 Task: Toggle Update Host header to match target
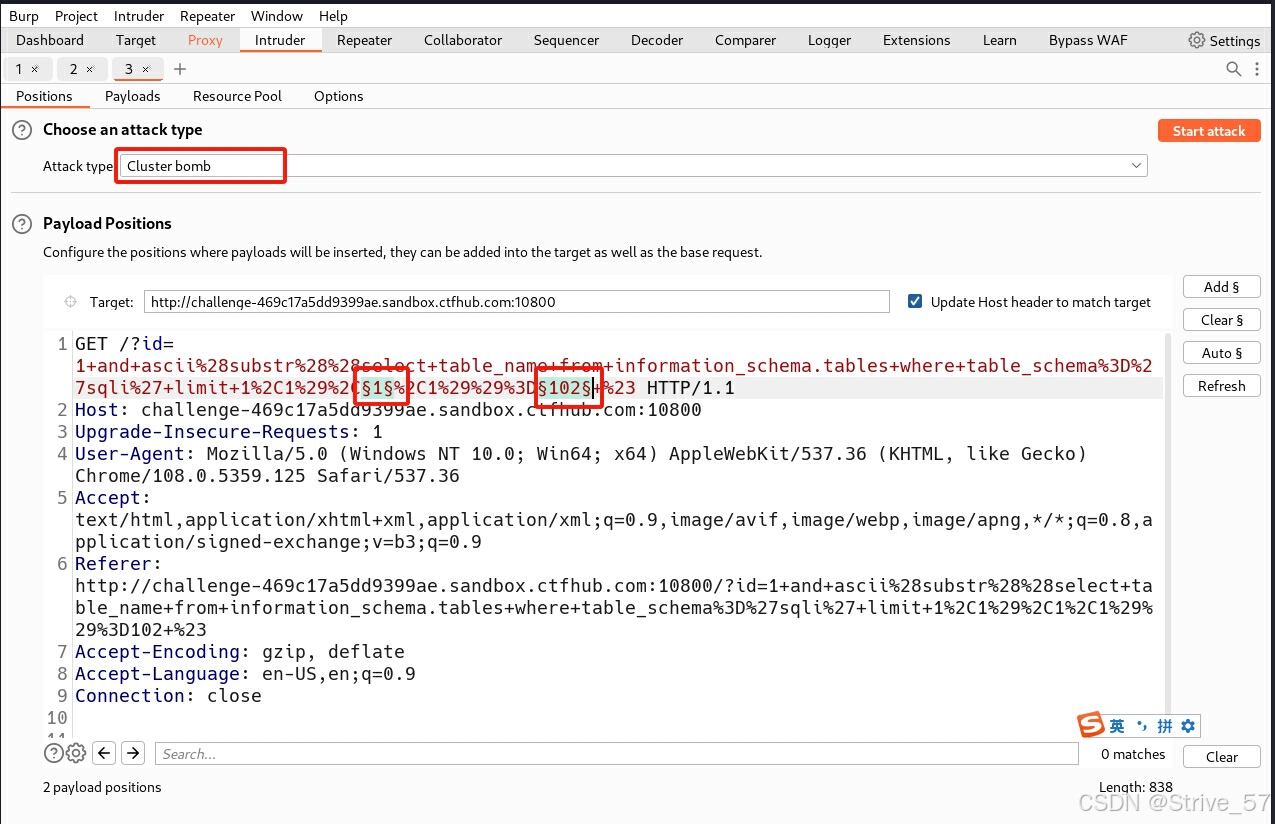pyautogui.click(x=914, y=301)
